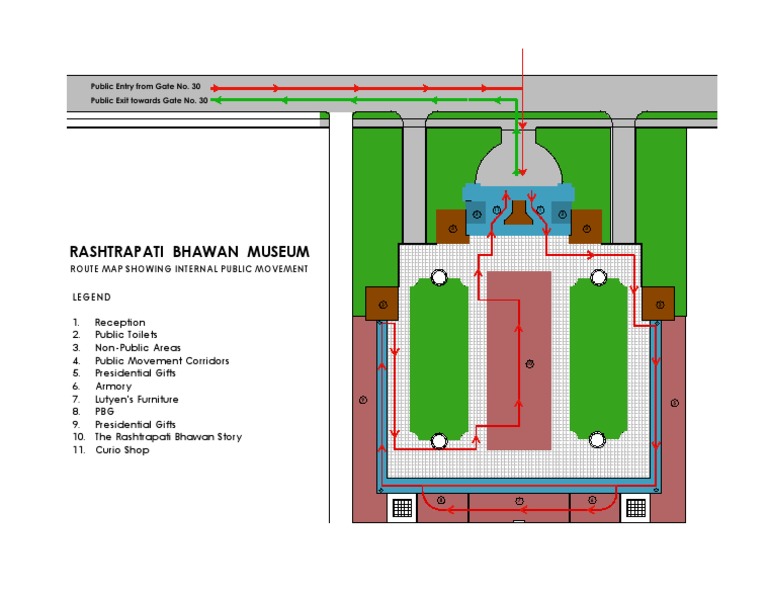Screen dimensions: 768x594
Task: Select the Curio Shop legend entry
Action: [x=122, y=450]
